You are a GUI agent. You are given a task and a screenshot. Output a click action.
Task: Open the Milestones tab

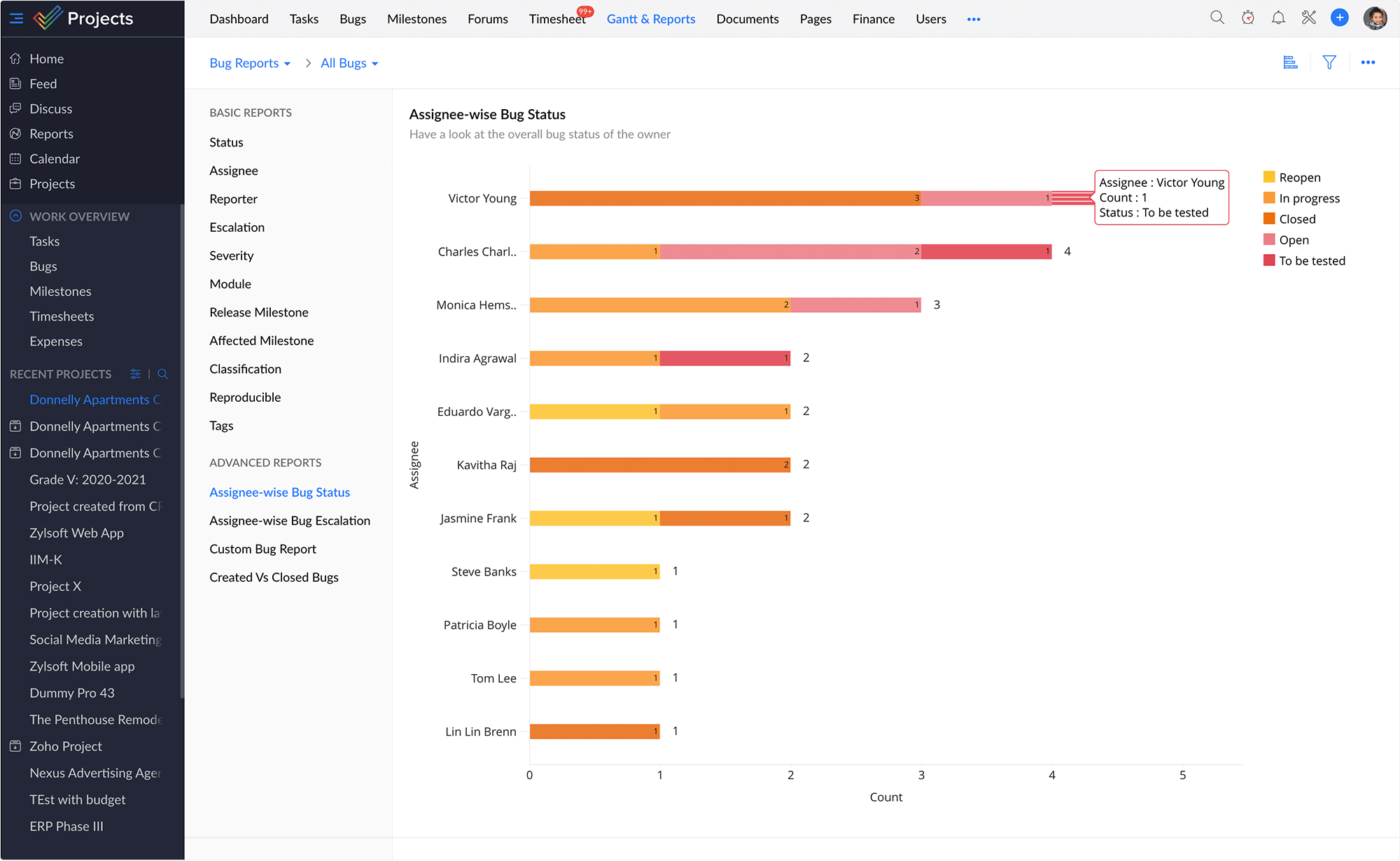coord(416,19)
